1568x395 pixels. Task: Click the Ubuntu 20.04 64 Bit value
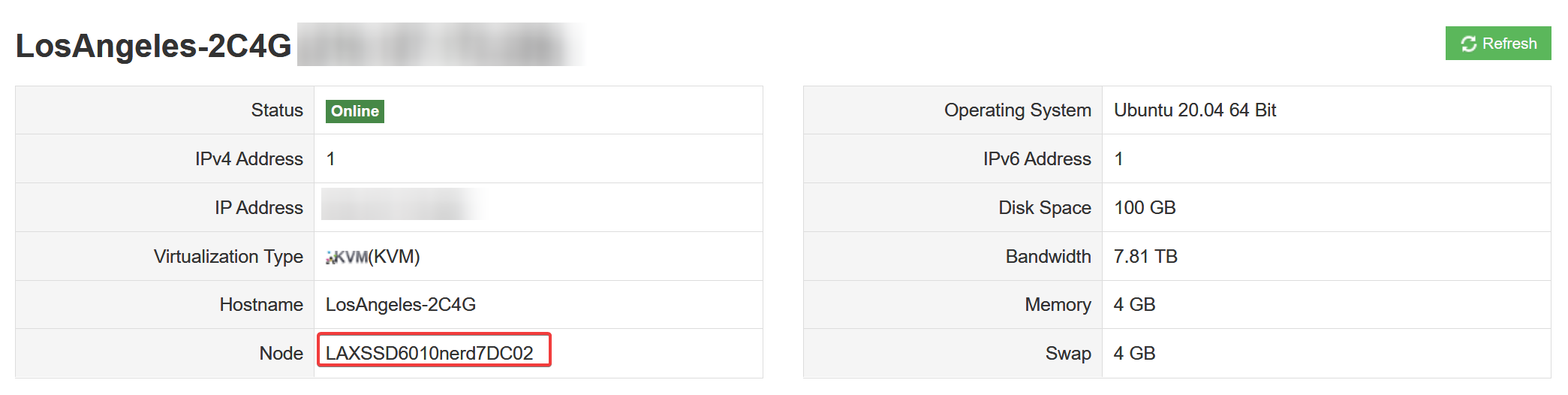tap(1195, 110)
